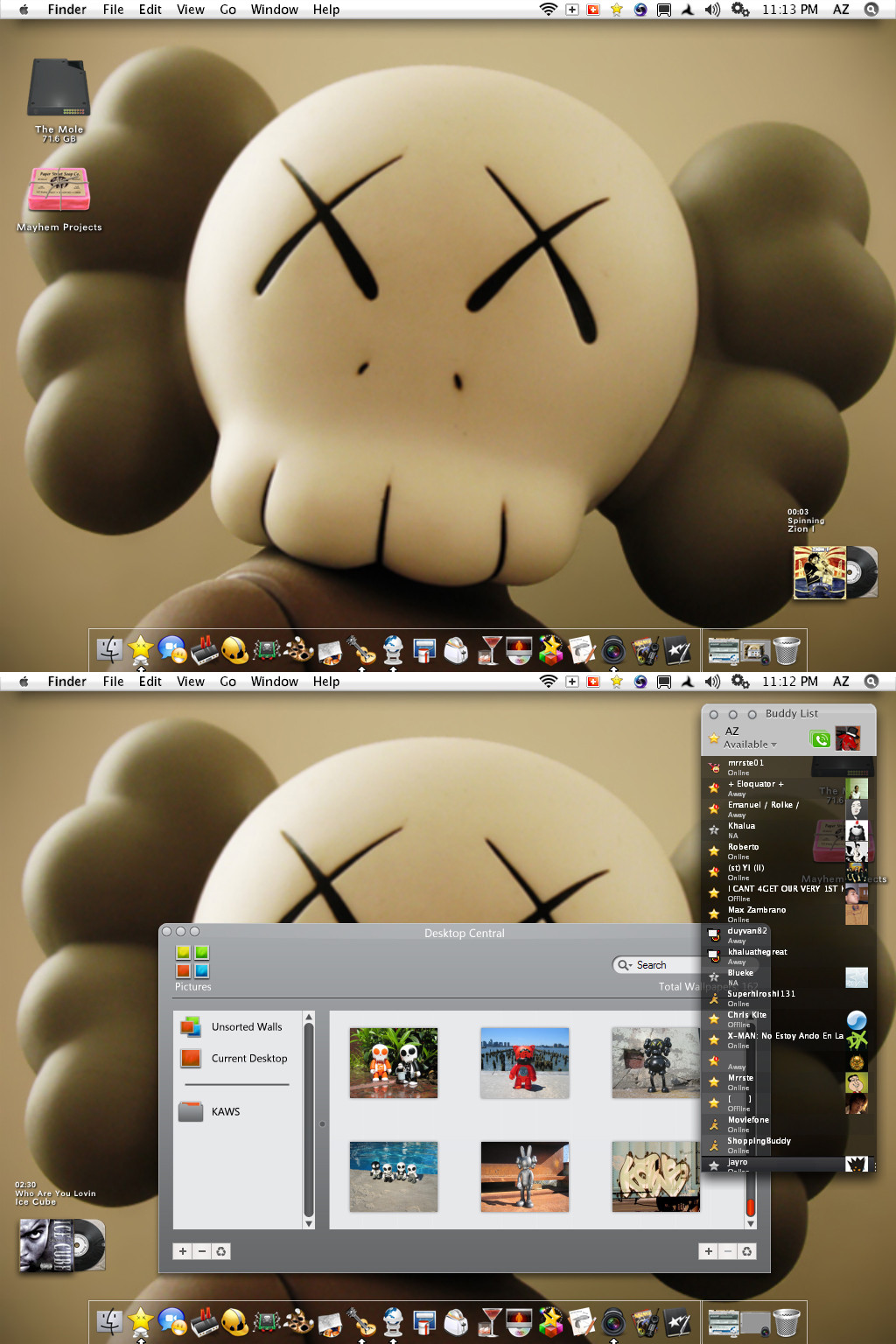Open the Edit menu in lower menu bar
Screen dimensions: 896x1344
tap(150, 682)
